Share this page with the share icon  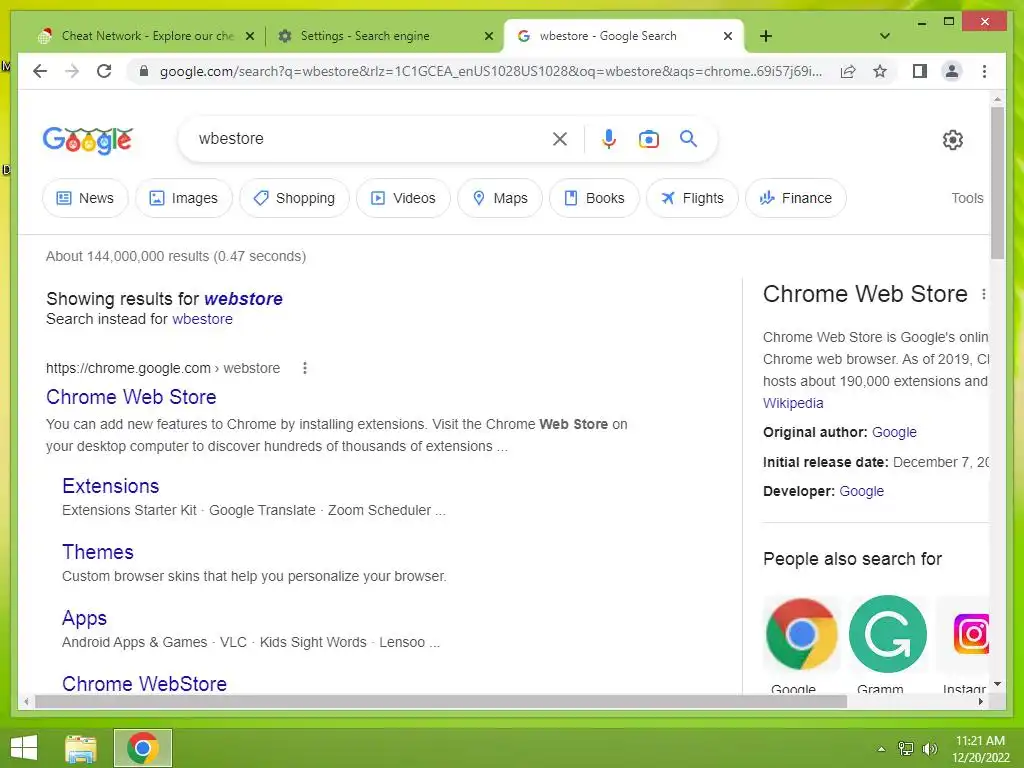(848, 71)
